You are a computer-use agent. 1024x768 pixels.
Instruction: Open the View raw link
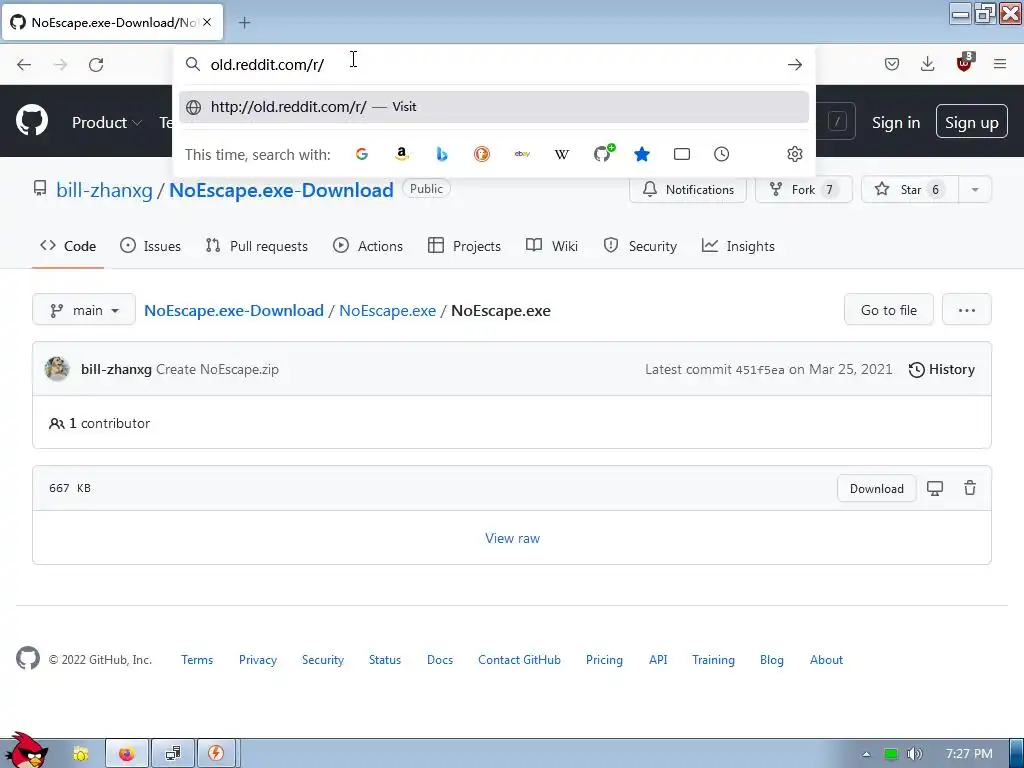click(513, 538)
